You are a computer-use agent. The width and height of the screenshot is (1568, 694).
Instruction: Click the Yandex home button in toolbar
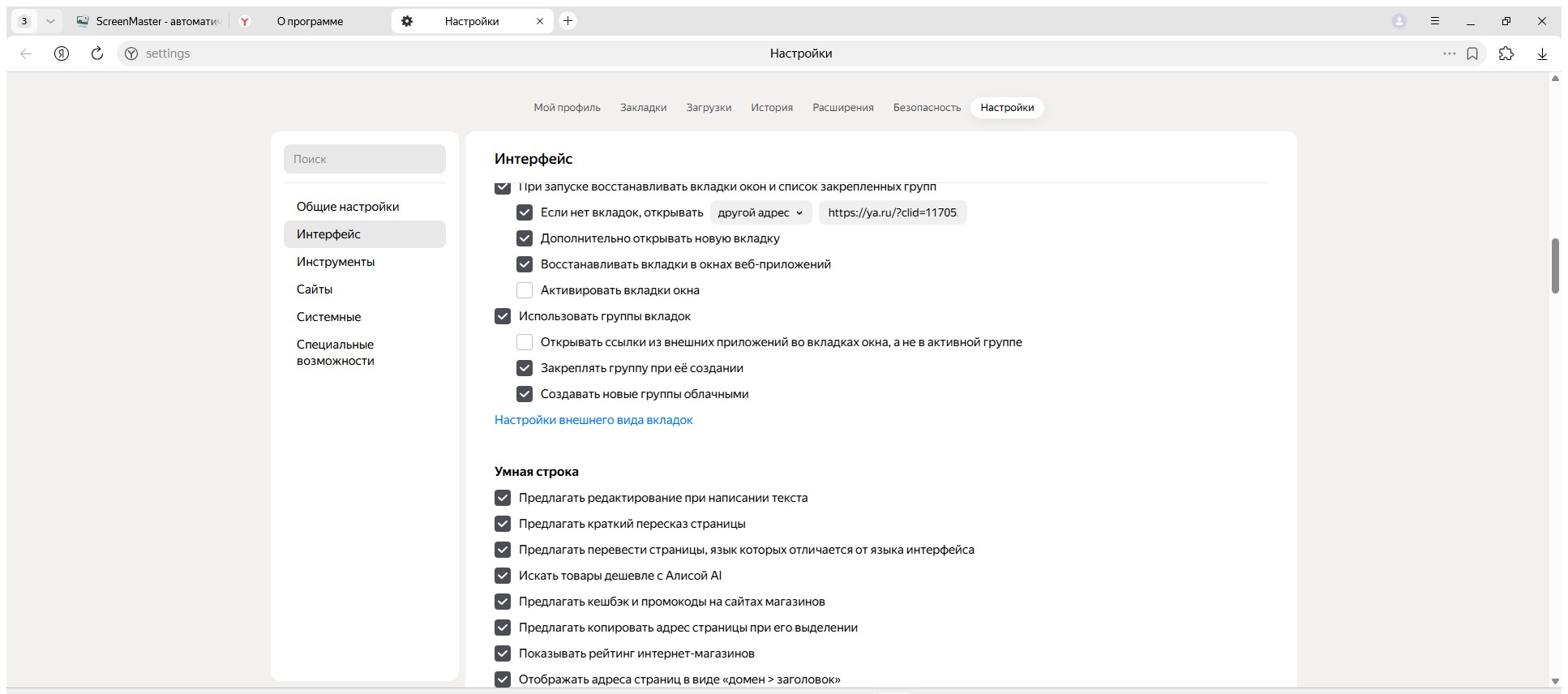[x=62, y=54]
